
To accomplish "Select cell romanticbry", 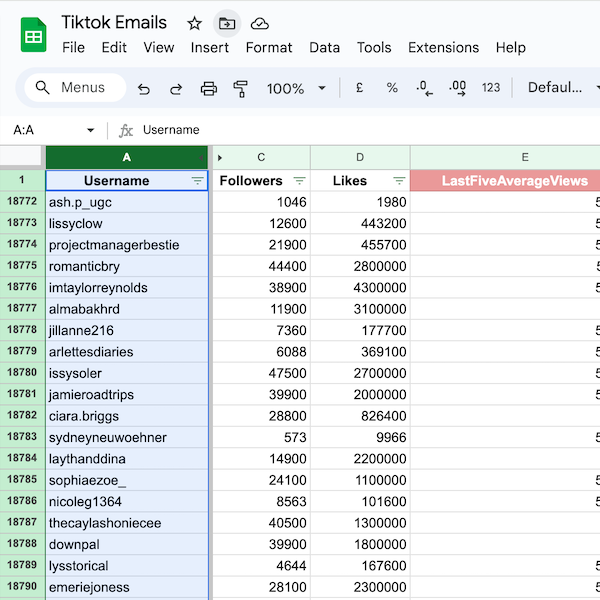I will (127, 266).
